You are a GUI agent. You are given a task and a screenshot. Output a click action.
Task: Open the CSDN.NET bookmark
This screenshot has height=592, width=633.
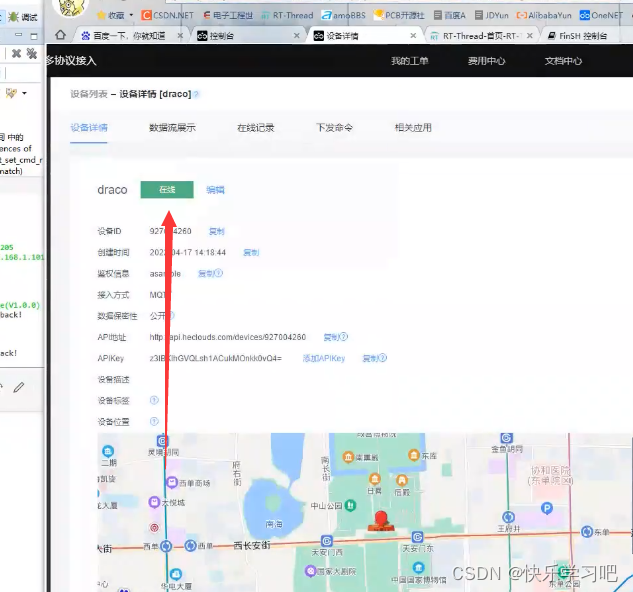pyautogui.click(x=168, y=15)
